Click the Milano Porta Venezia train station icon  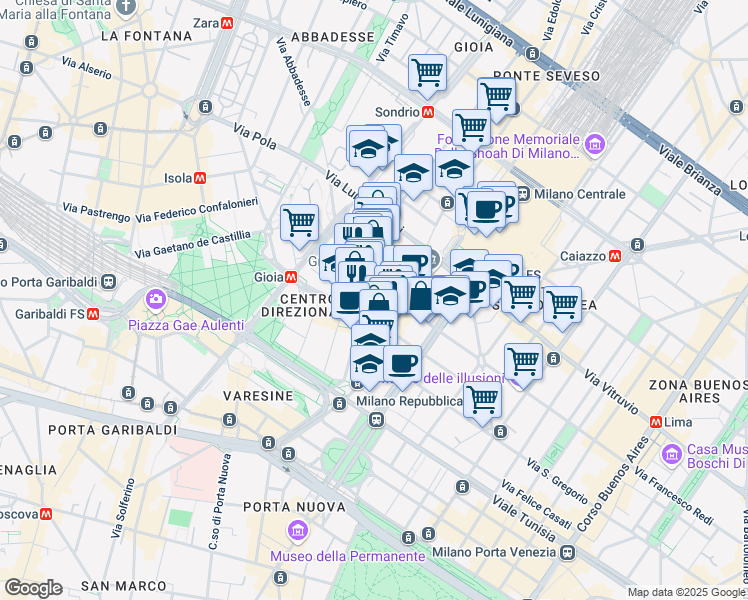coord(568,553)
